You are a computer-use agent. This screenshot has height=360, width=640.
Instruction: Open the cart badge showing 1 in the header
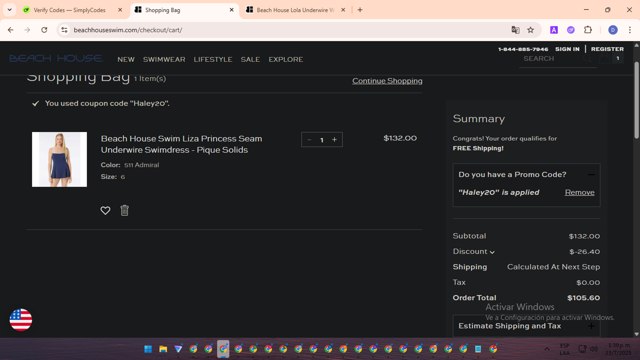click(618, 58)
